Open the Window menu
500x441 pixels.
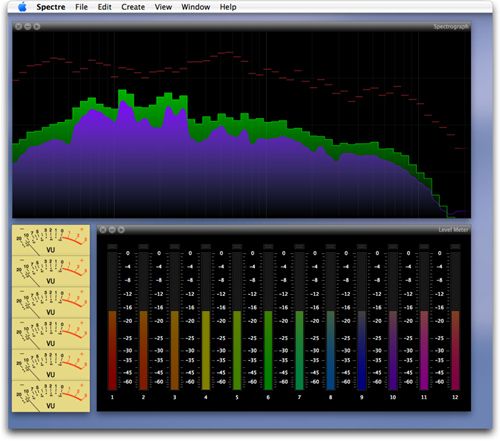pyautogui.click(x=196, y=7)
